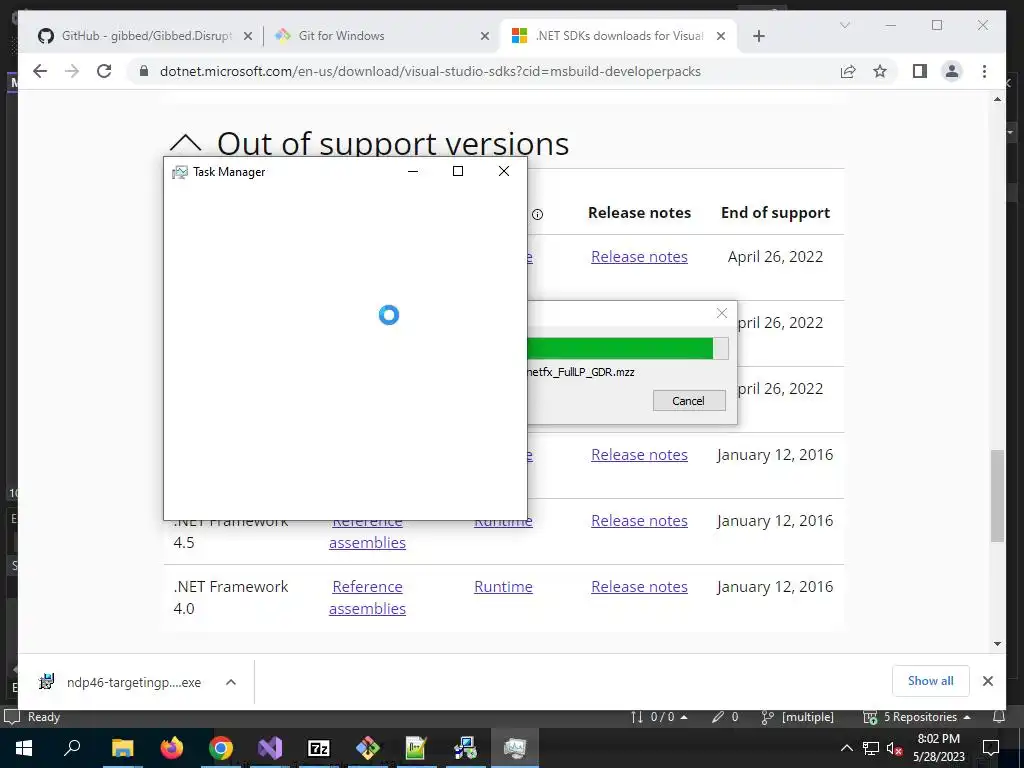The image size is (1024, 768).
Task: Collapse Out of support versions section
Action: point(185,144)
